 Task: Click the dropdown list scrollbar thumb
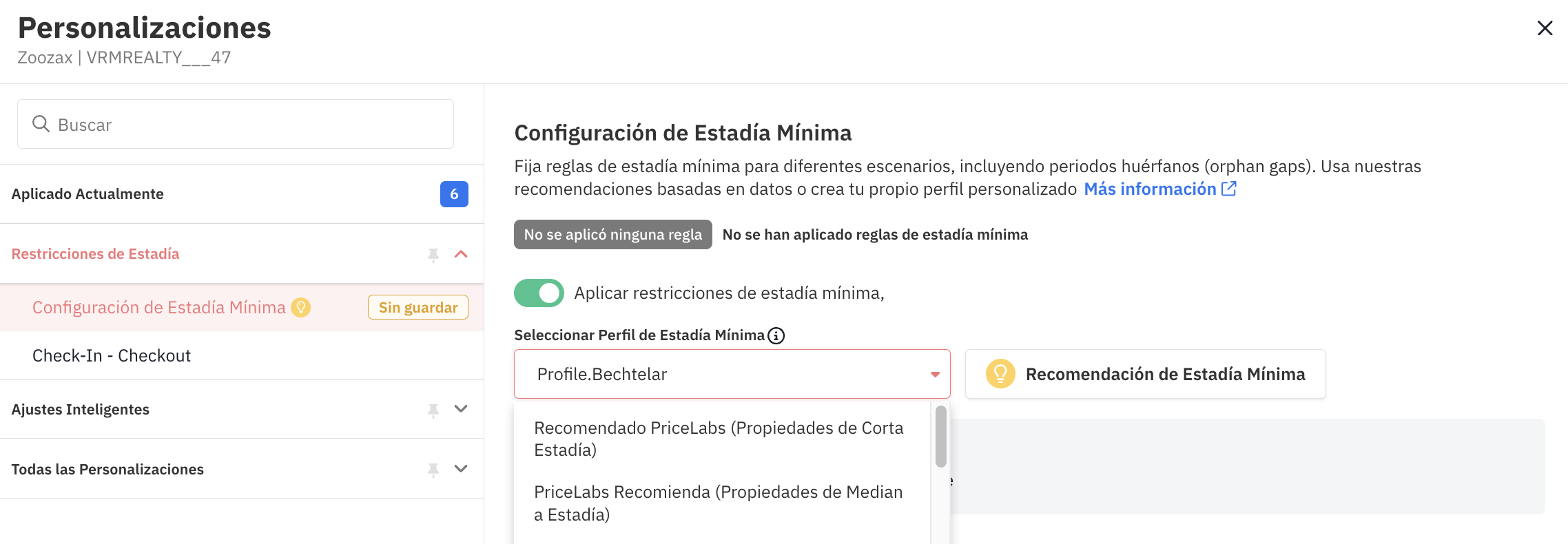[940, 437]
